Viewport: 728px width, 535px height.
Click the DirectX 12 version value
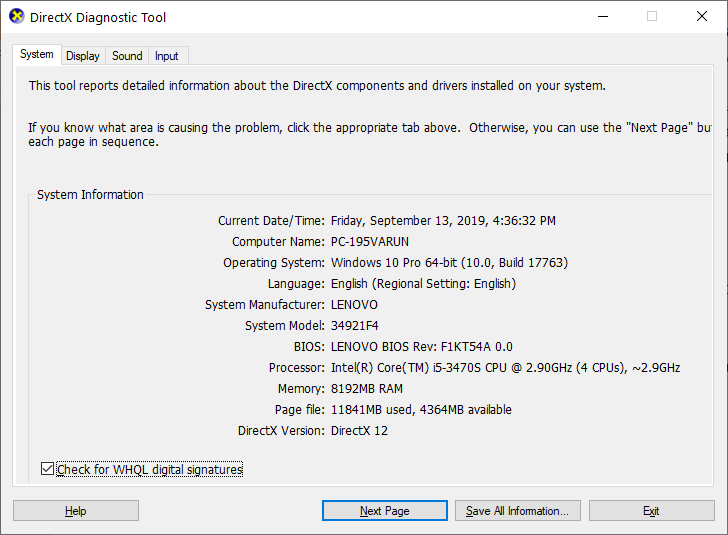point(359,431)
